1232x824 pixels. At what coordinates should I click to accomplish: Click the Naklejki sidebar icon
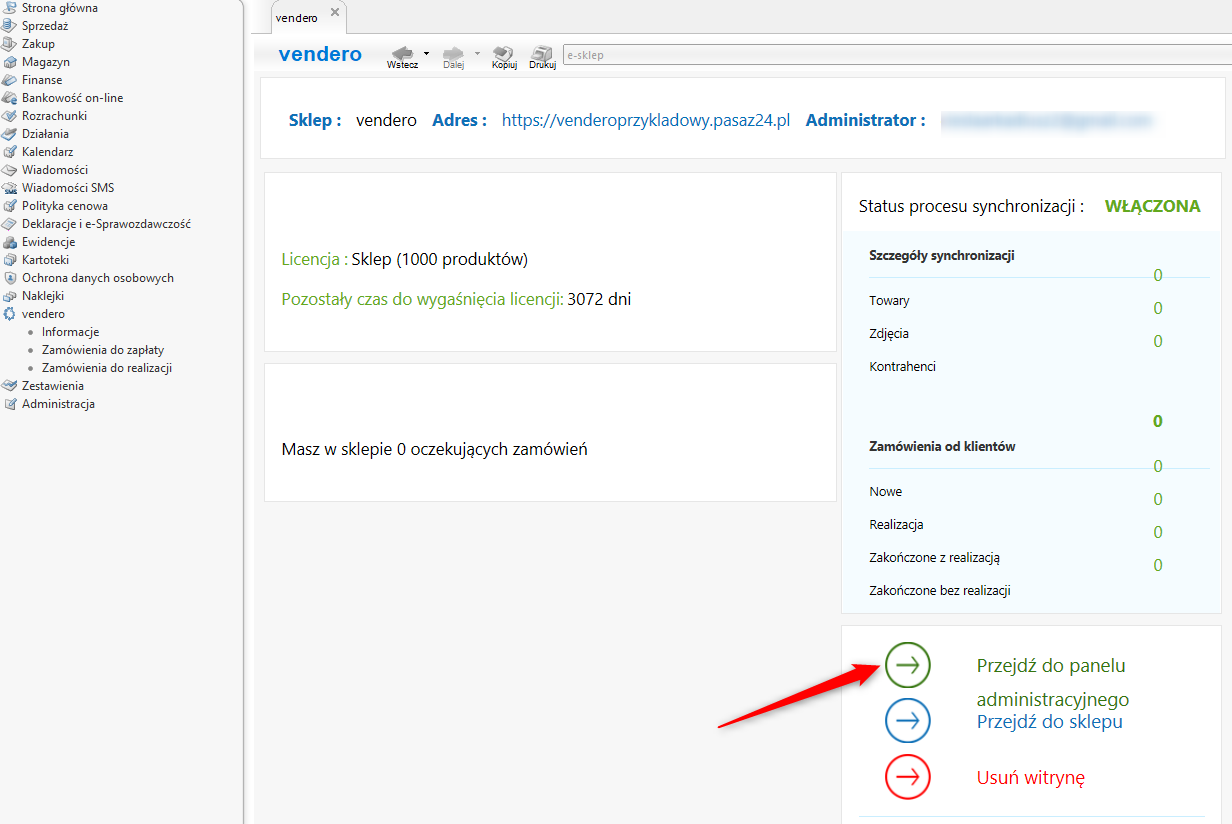tap(10, 296)
